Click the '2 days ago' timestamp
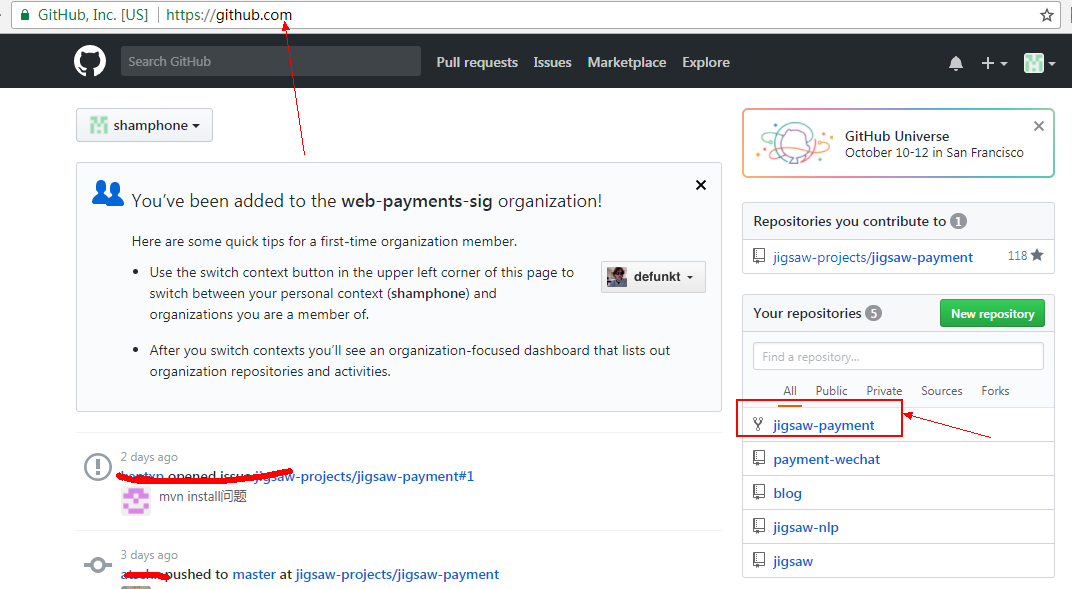The width and height of the screenshot is (1072, 589). (149, 457)
